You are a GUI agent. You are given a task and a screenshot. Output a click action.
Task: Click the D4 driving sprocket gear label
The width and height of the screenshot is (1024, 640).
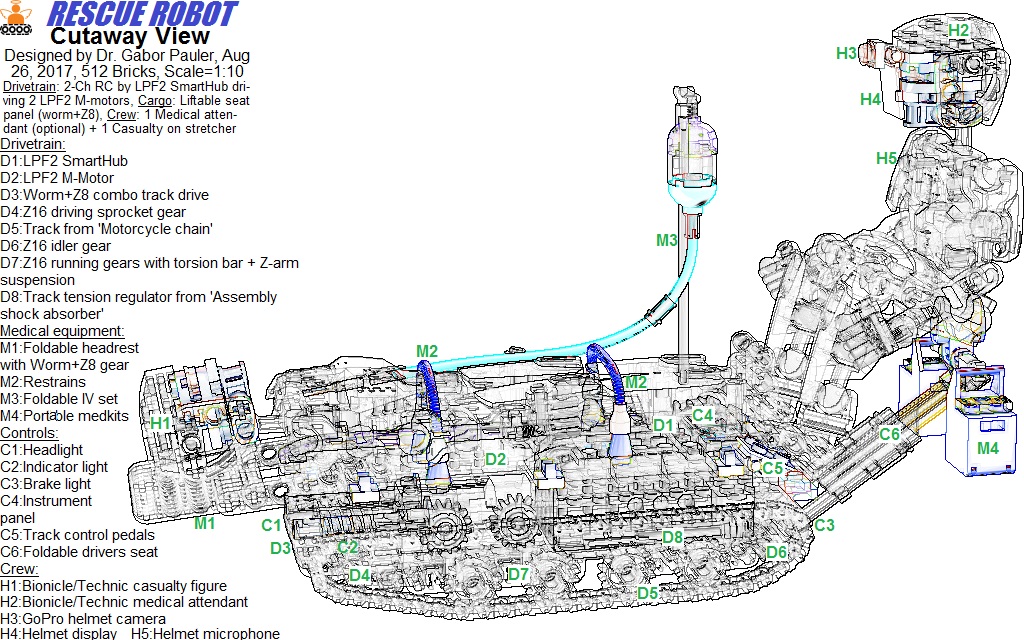(x=361, y=574)
